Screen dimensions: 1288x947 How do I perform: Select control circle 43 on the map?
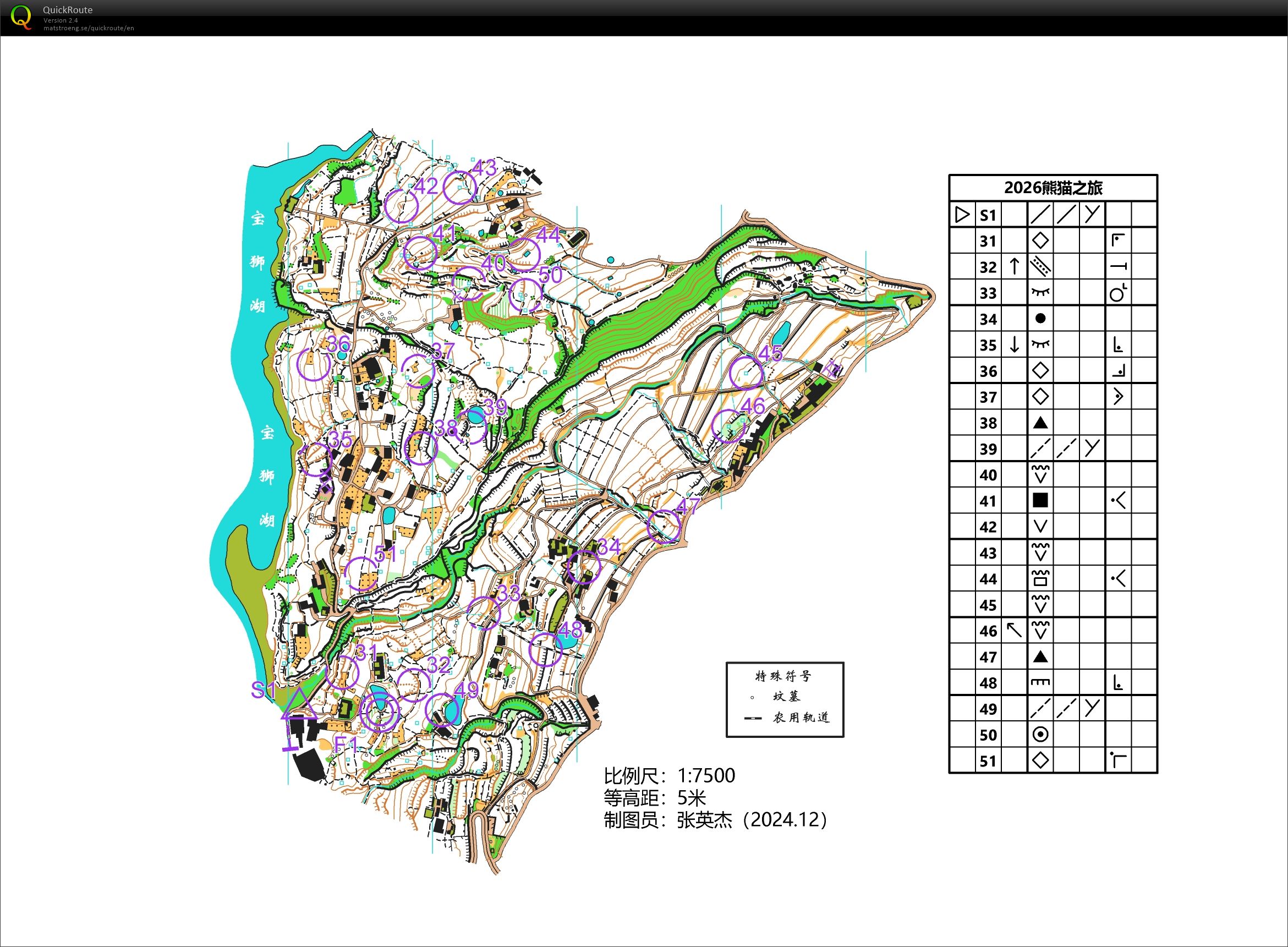point(459,188)
